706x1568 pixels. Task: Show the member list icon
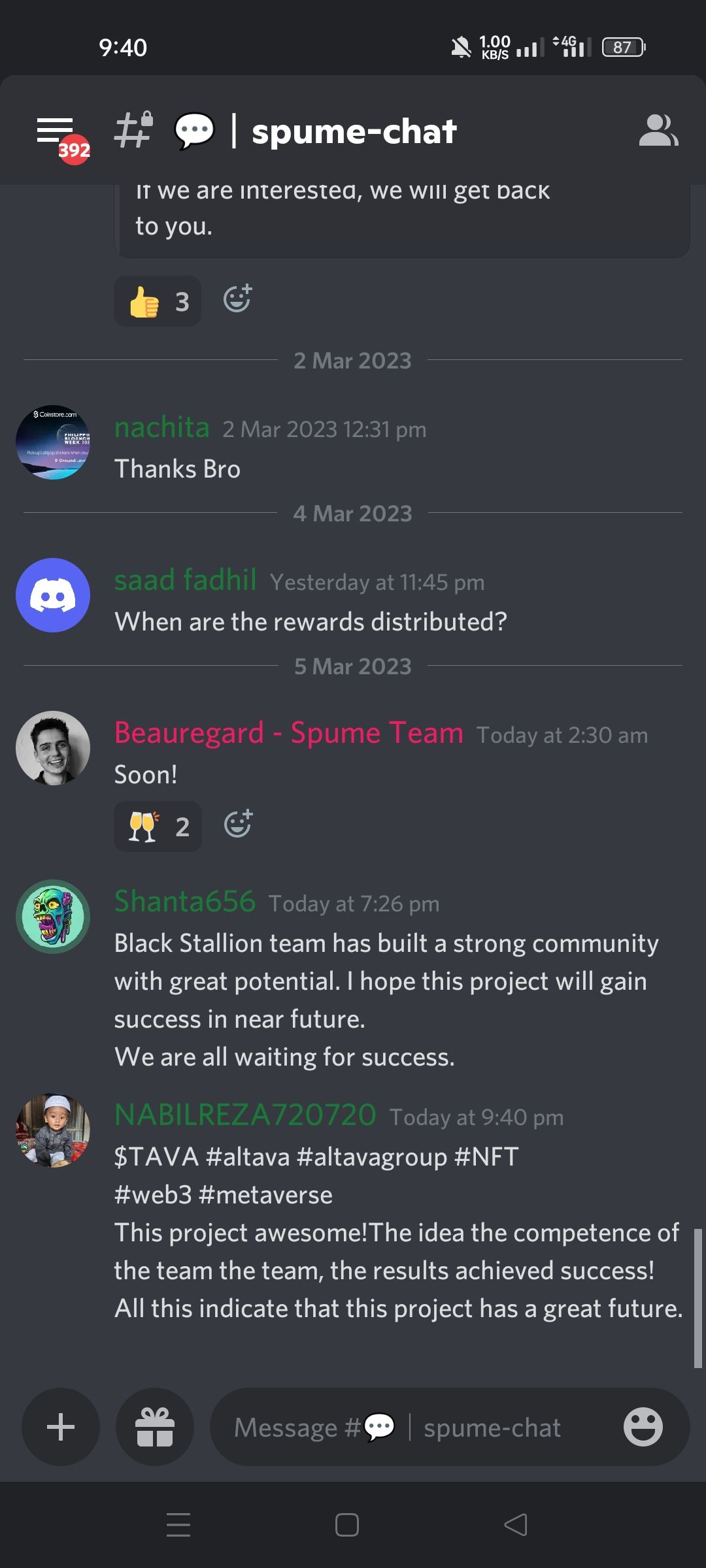point(658,130)
